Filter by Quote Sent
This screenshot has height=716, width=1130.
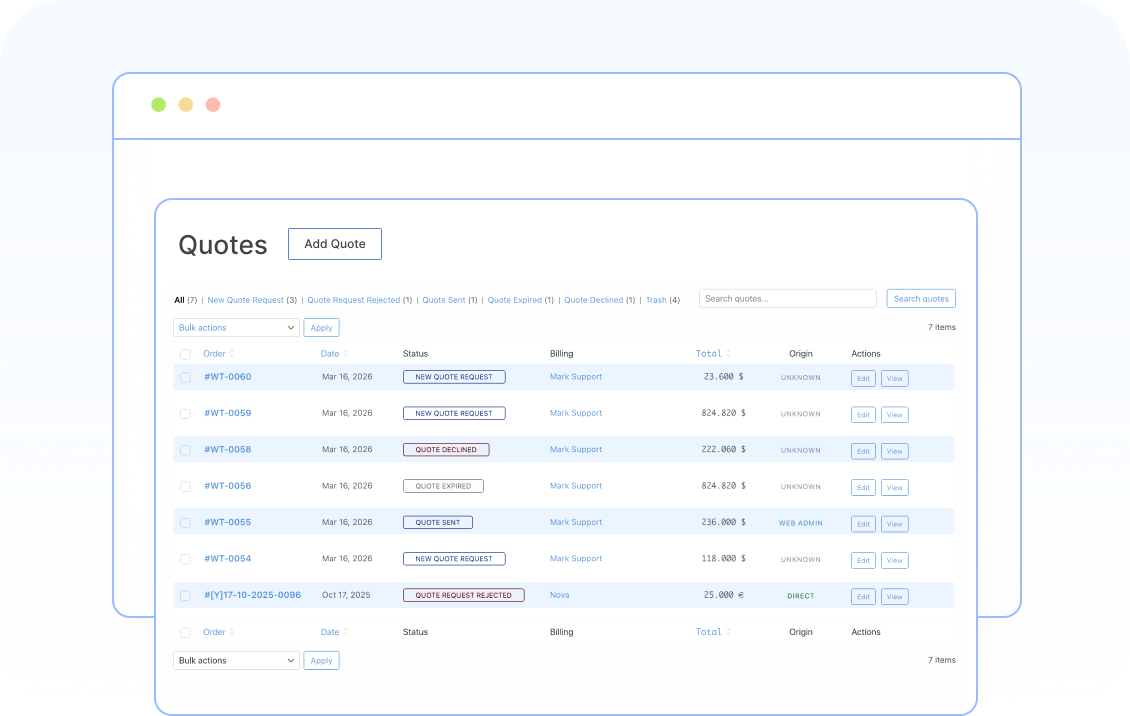[x=444, y=300]
